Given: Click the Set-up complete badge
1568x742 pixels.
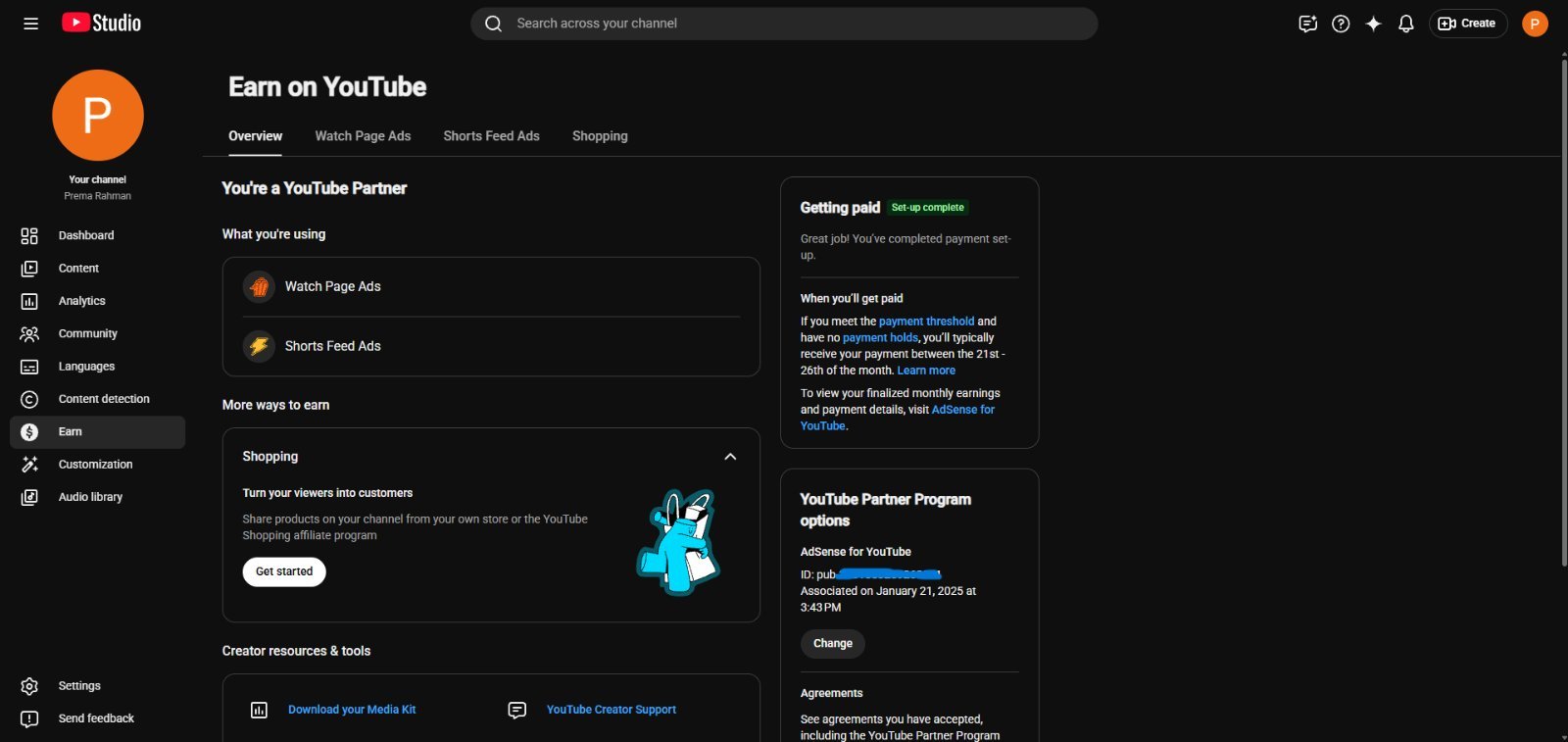Looking at the screenshot, I should click(927, 208).
